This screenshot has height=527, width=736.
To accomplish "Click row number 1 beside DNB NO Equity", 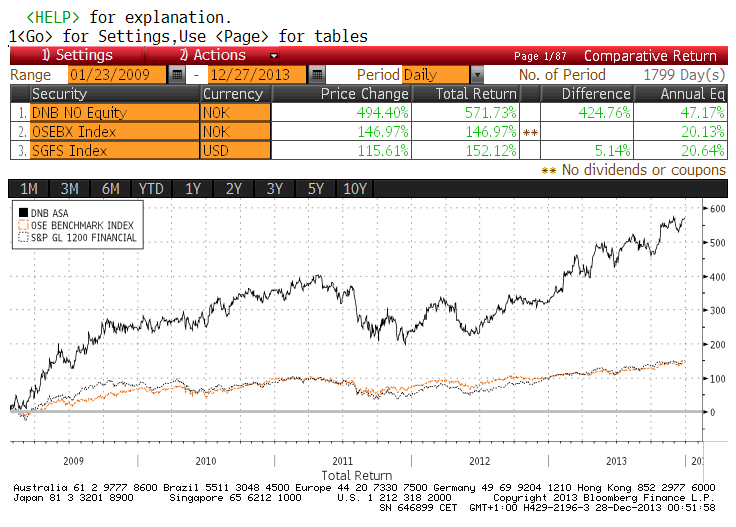I will click(23, 113).
